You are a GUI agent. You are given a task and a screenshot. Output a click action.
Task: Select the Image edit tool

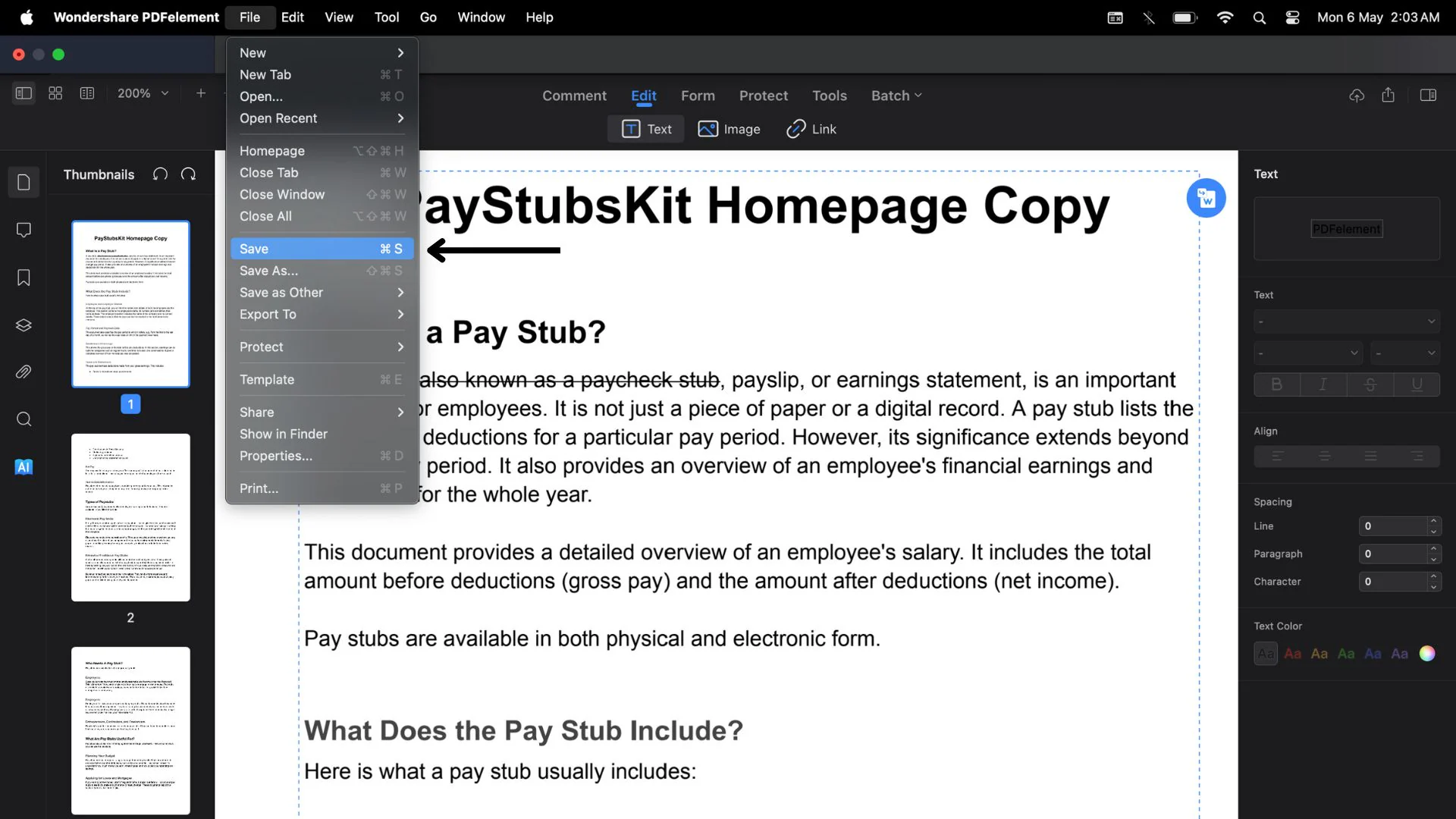[729, 129]
